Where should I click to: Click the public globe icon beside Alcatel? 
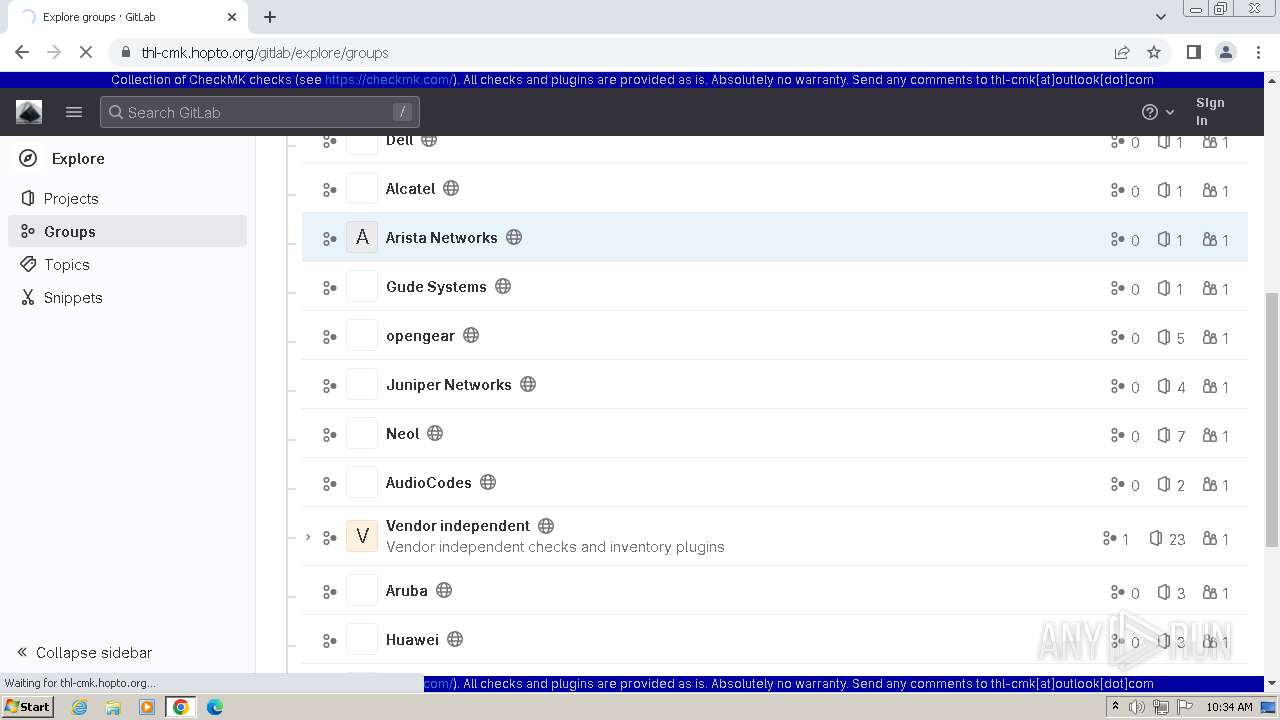point(451,188)
